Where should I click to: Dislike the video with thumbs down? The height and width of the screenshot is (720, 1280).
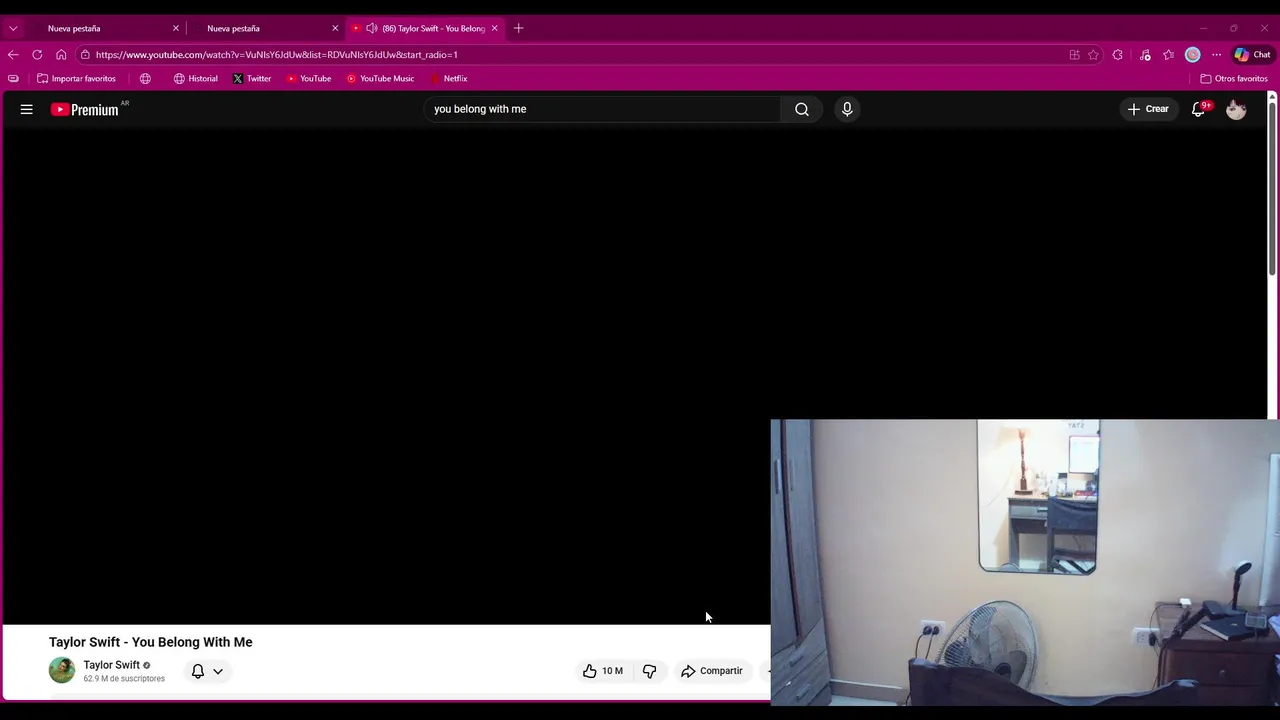[x=650, y=671]
